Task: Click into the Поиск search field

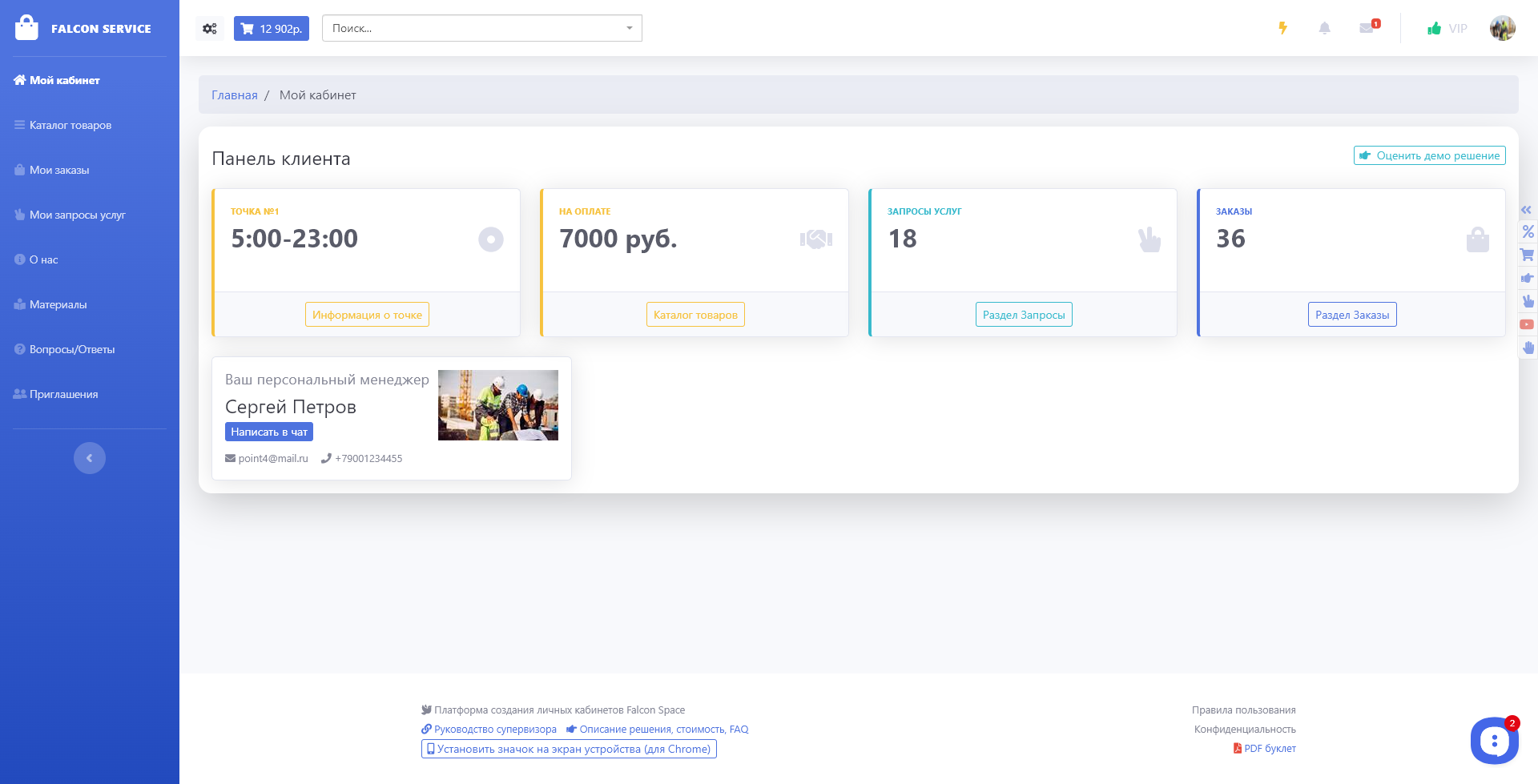Action: 473,29
